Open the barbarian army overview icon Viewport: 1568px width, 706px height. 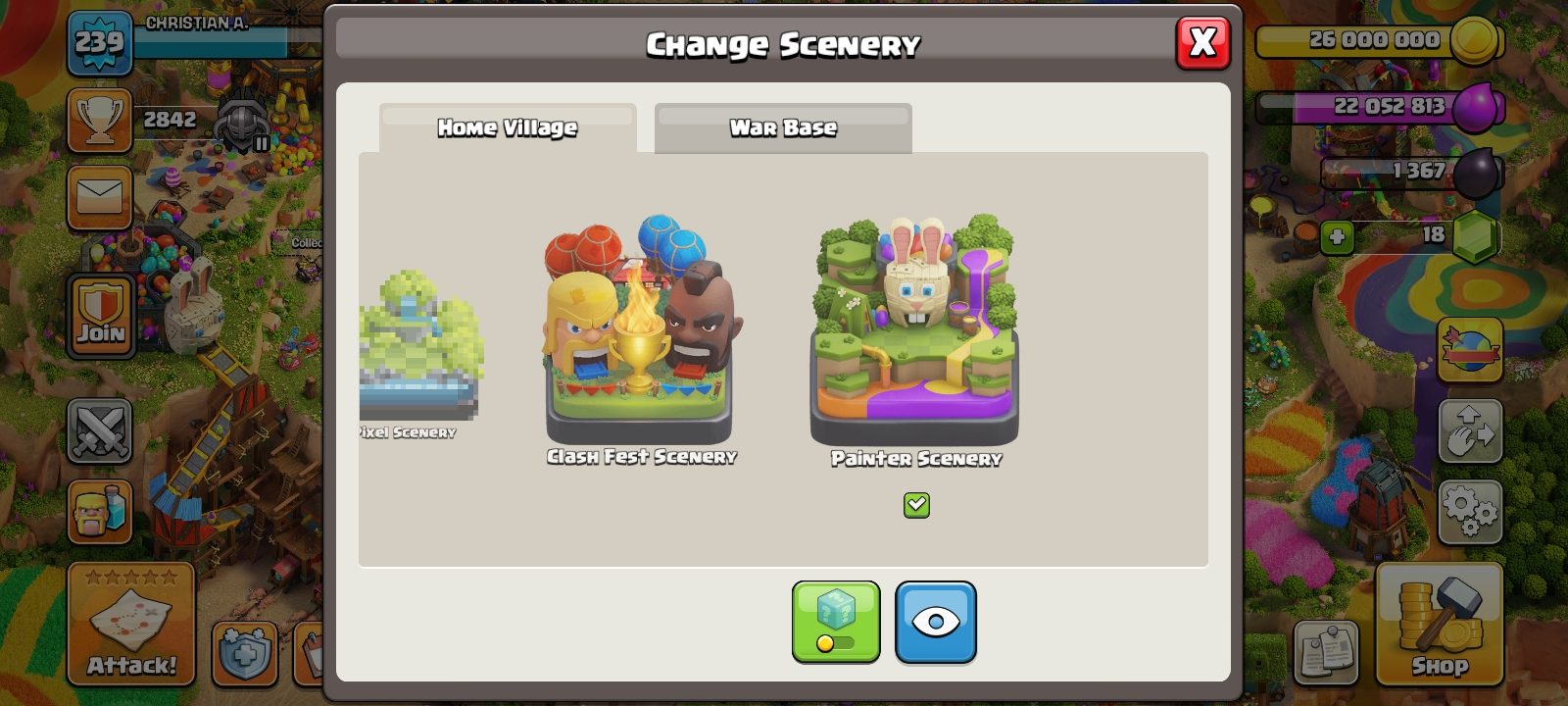pyautogui.click(x=99, y=511)
